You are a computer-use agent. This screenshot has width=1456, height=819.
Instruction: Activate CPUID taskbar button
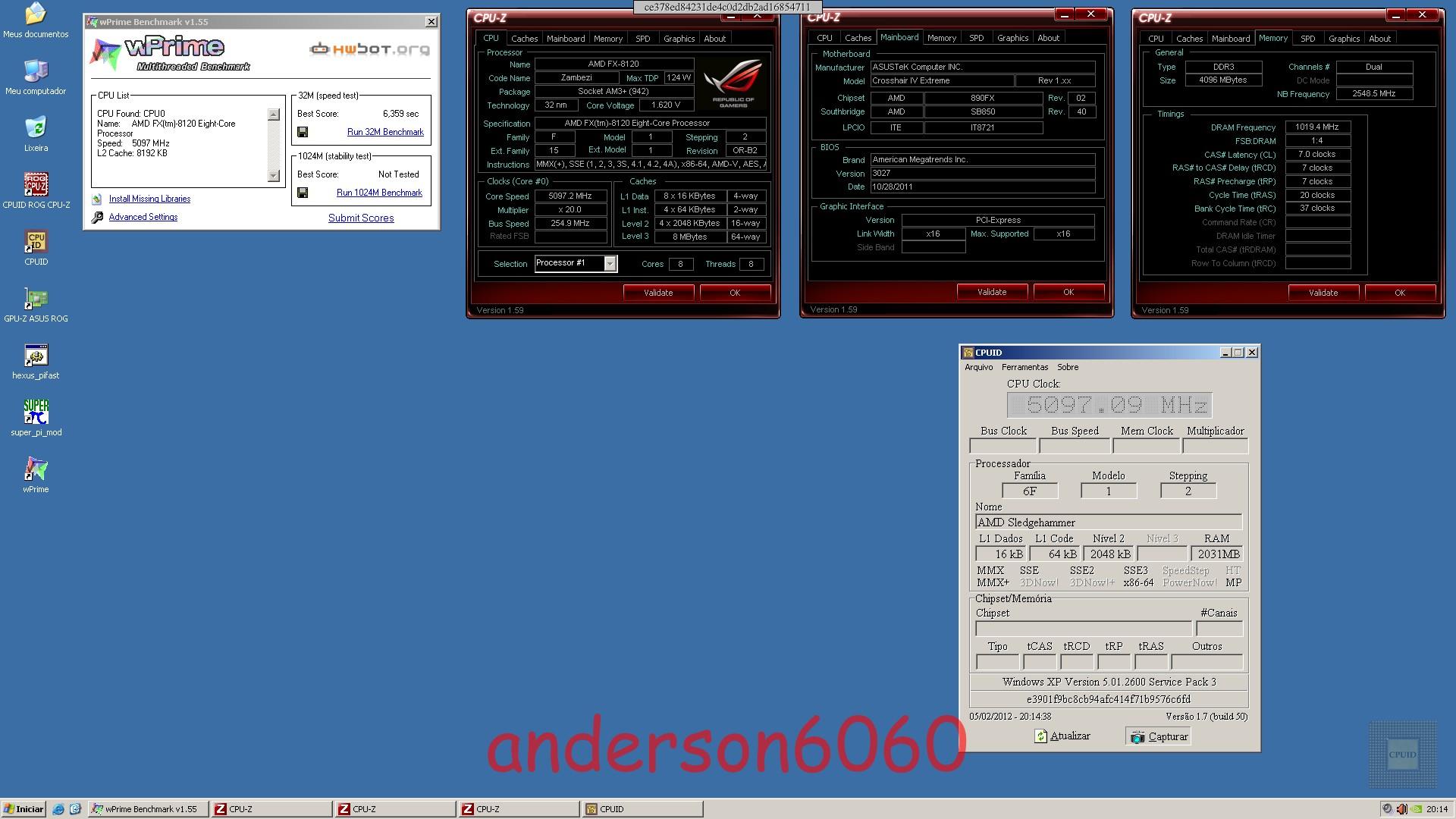point(643,809)
